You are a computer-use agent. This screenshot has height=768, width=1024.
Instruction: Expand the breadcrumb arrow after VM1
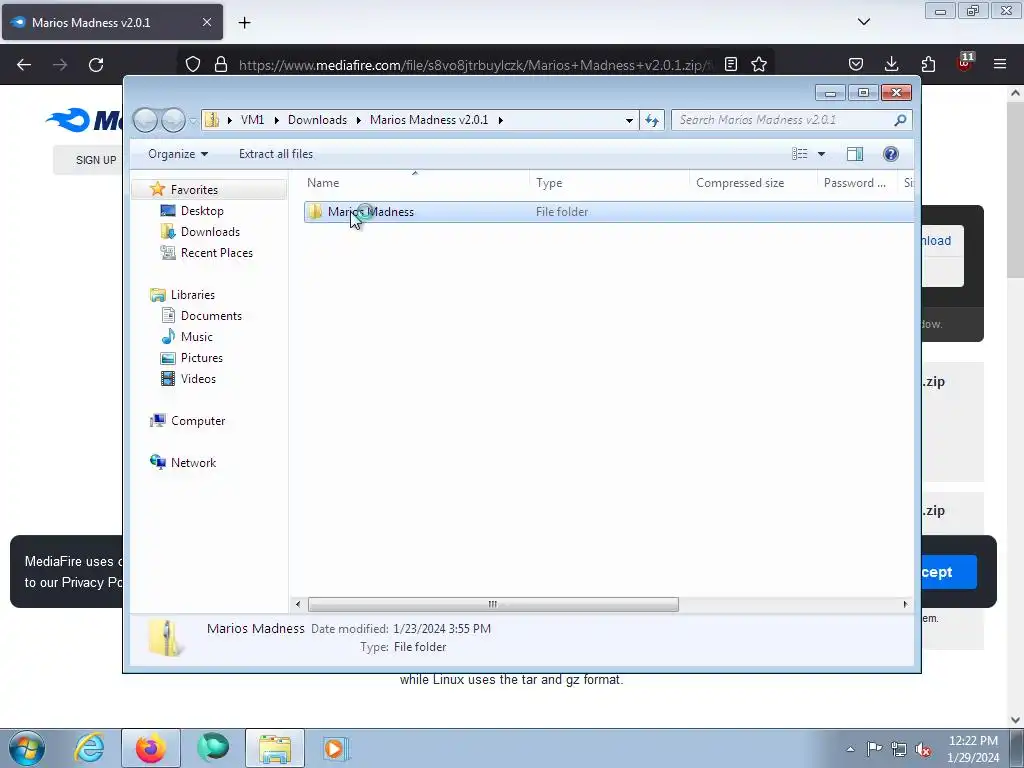276,120
